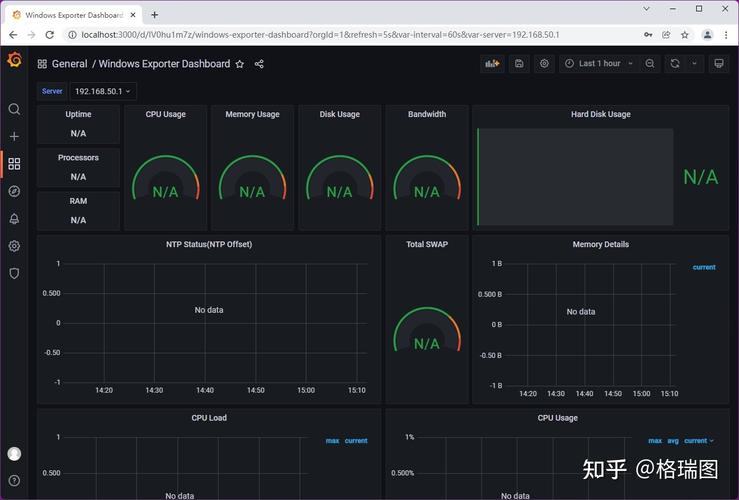This screenshot has width=739, height=500.
Task: Click the RAM panel title
Action: point(78,201)
